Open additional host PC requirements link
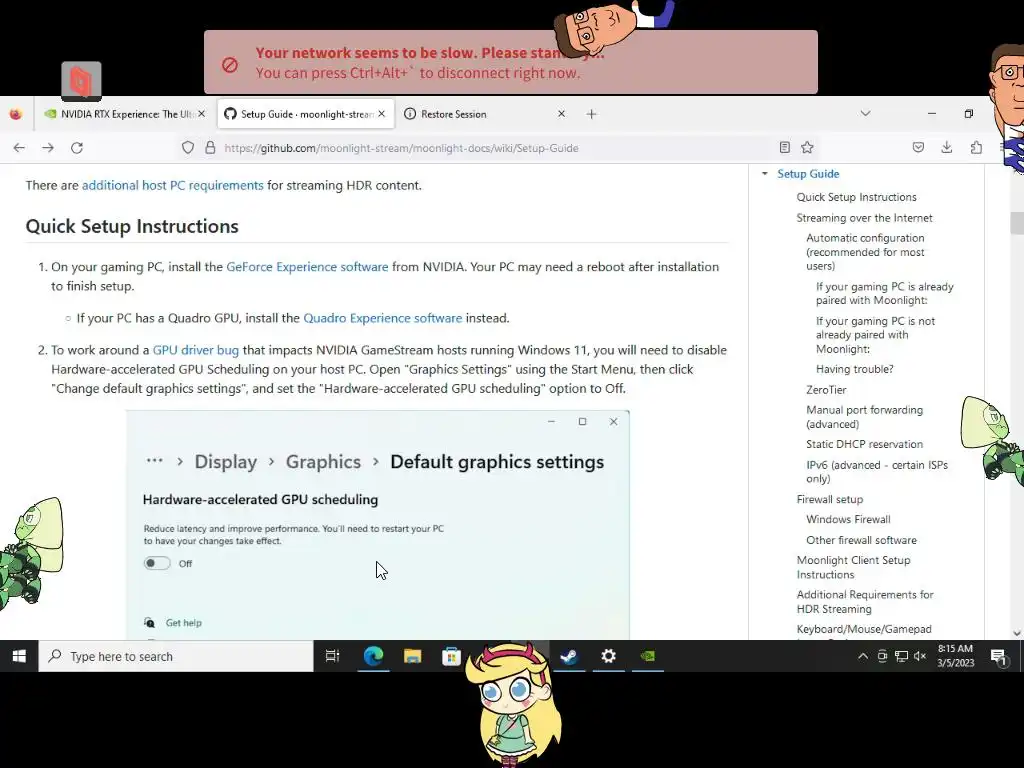 click(x=172, y=185)
